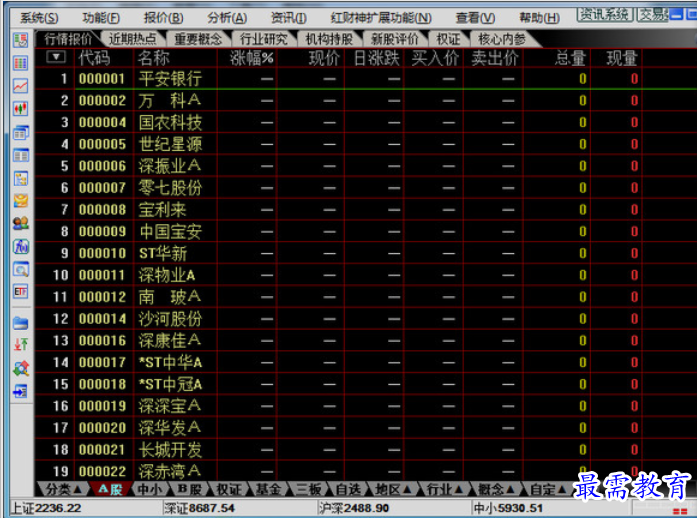Open the table header dropdown arrow box

click(56, 57)
